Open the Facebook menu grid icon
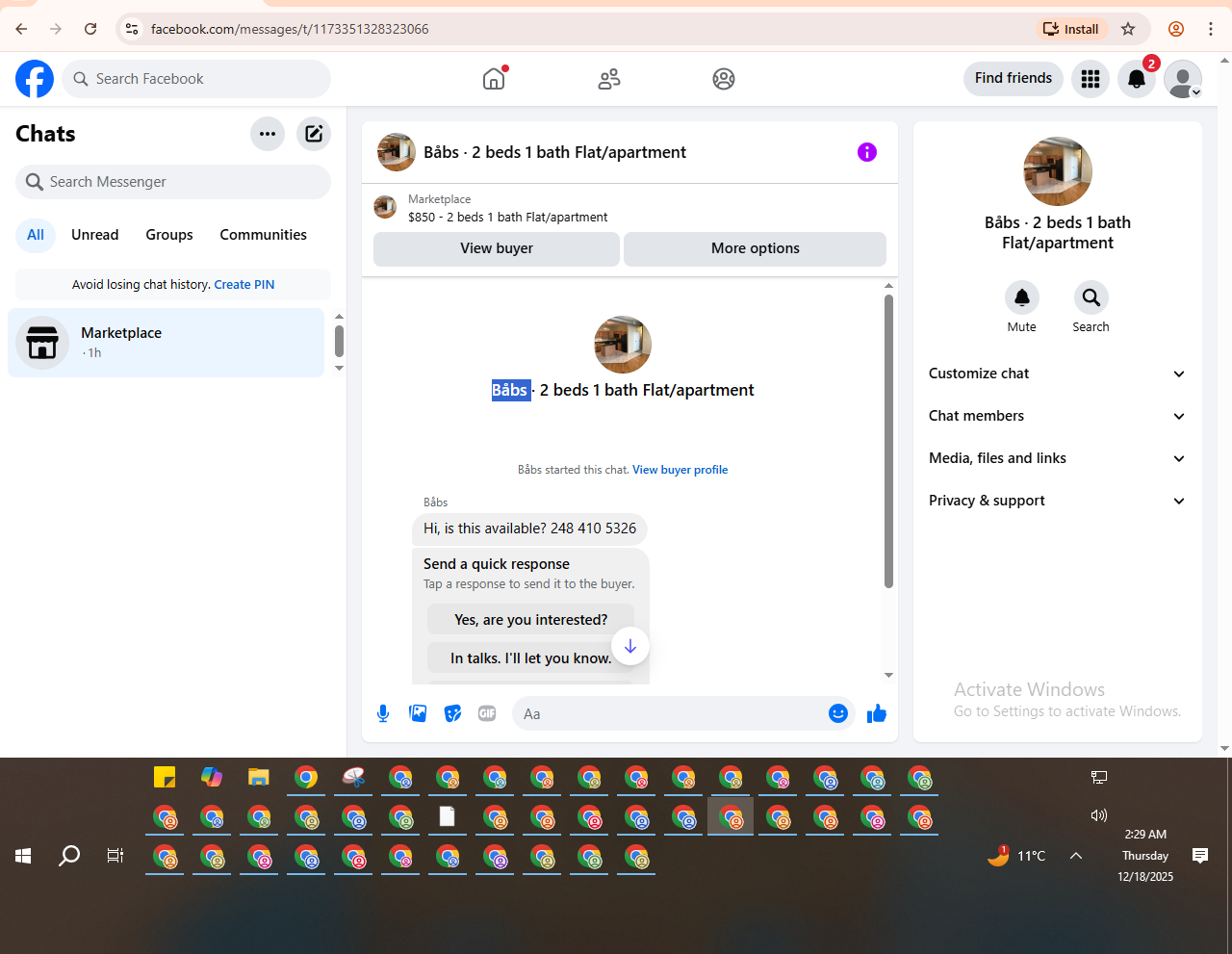 (x=1091, y=79)
